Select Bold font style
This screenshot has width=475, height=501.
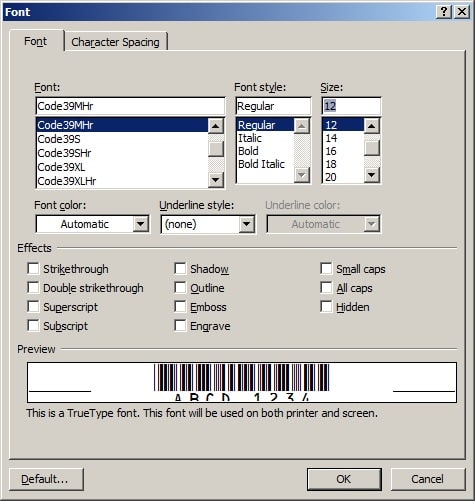[x=265, y=151]
